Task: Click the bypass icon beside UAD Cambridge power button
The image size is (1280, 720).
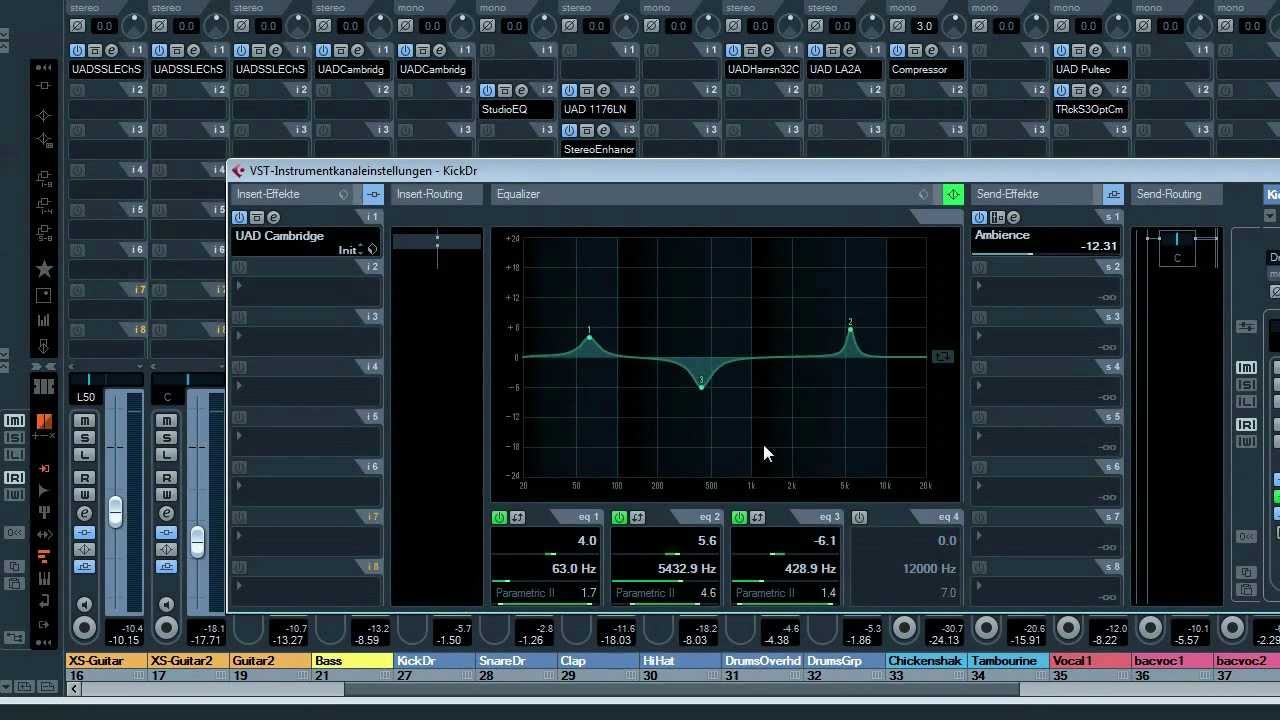Action: click(256, 217)
